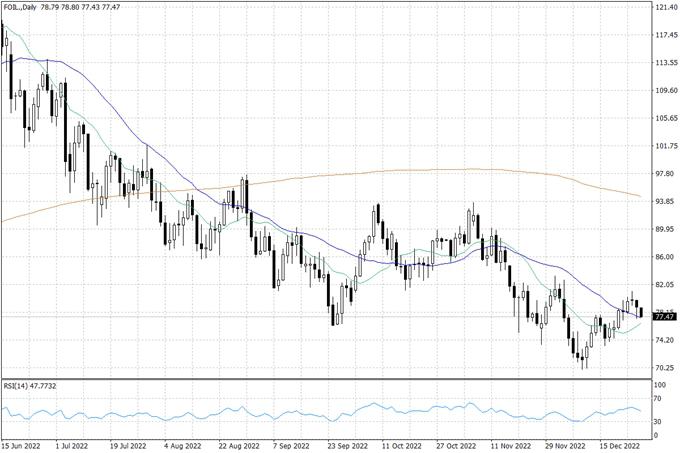This screenshot has height=453, width=680.
Task: Click the 109.60 price axis value
Action: click(x=665, y=91)
